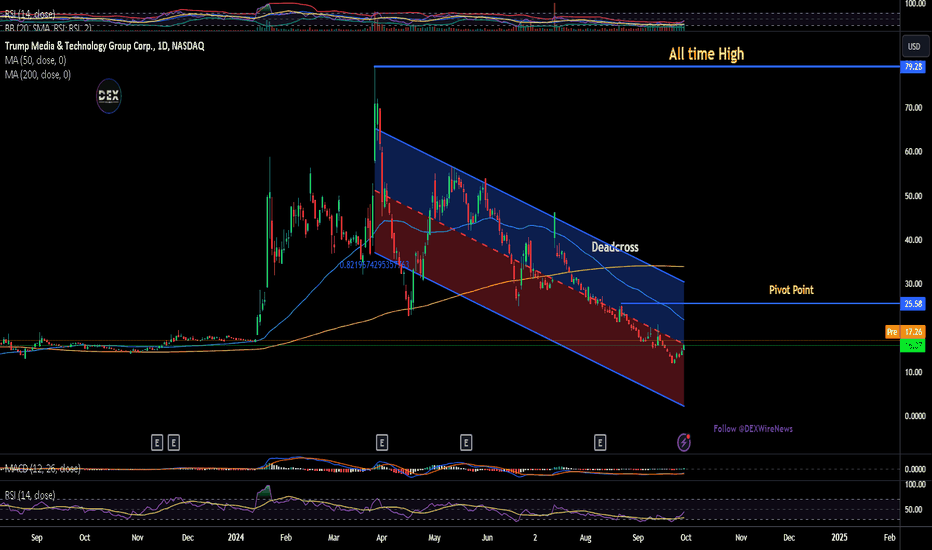Image resolution: width=932 pixels, height=550 pixels.
Task: Open the earnings E marker between May and June
Action: [x=466, y=442]
